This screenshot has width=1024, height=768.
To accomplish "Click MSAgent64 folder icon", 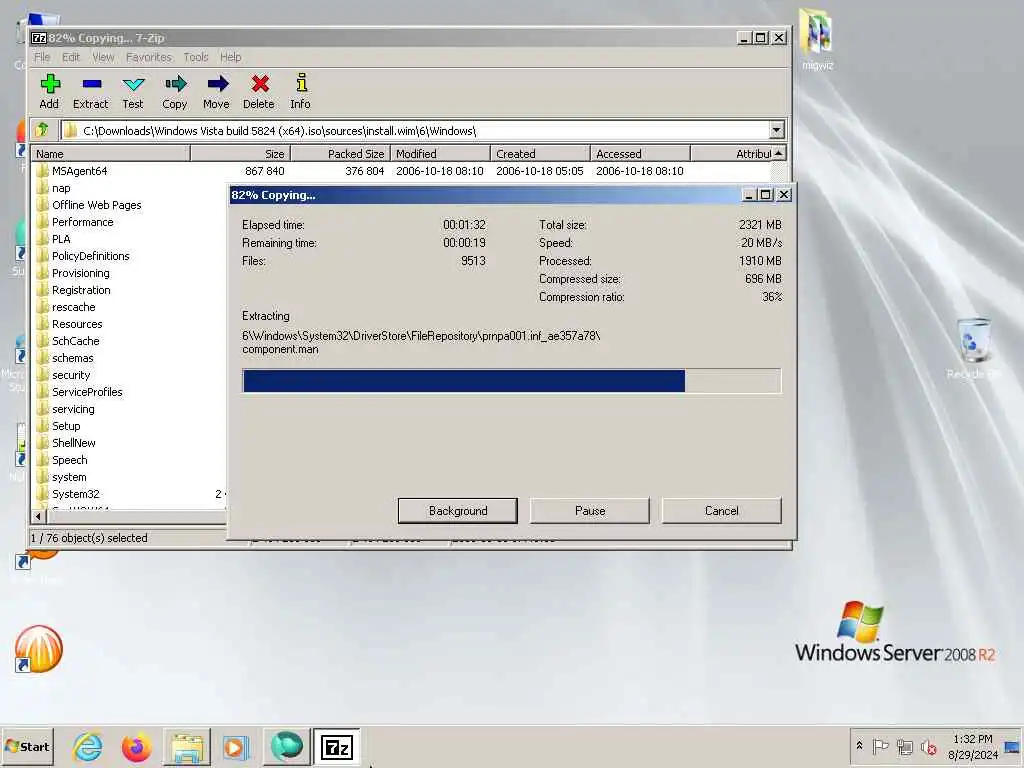I will pos(42,171).
